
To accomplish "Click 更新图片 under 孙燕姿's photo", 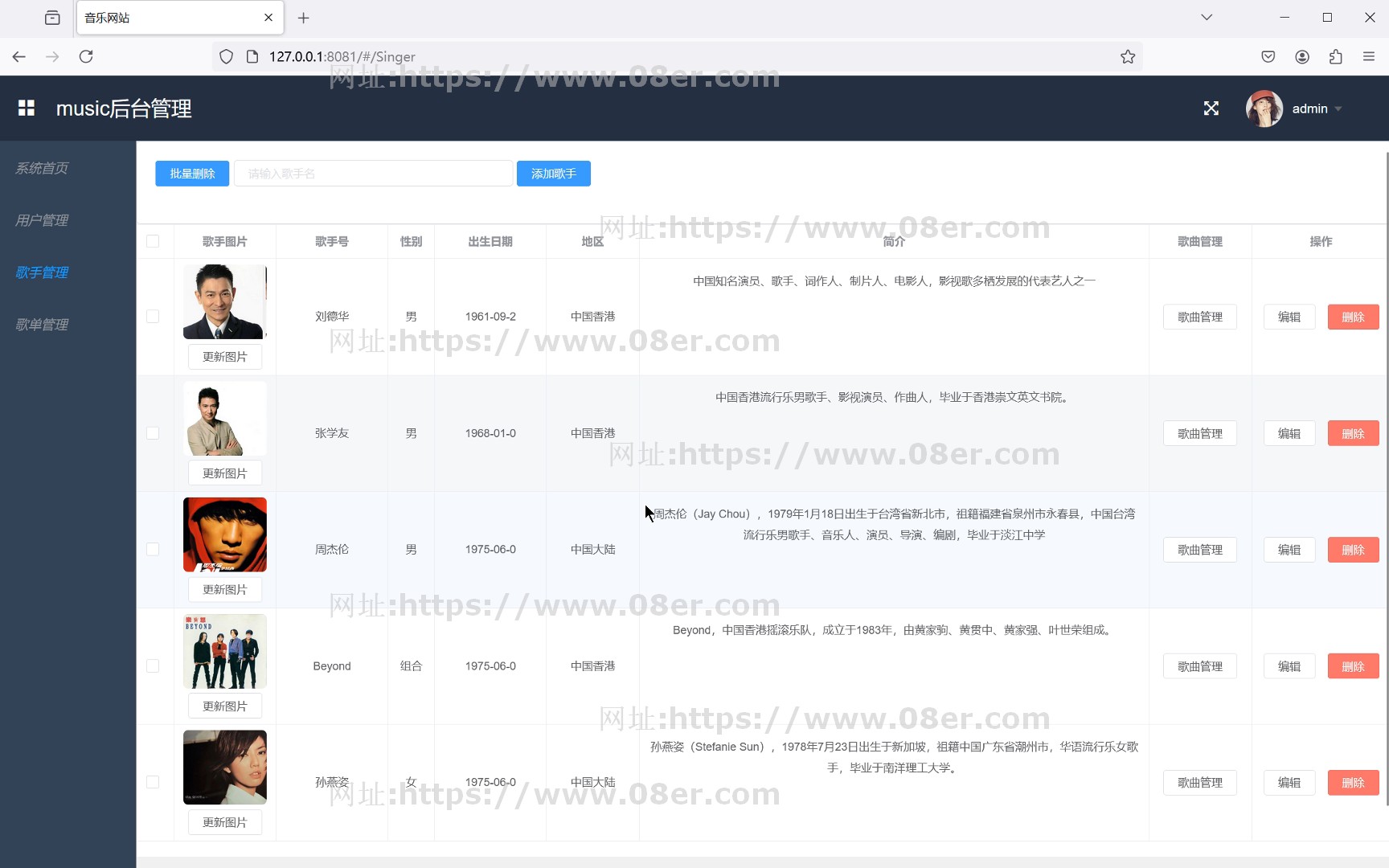I will pos(225,822).
